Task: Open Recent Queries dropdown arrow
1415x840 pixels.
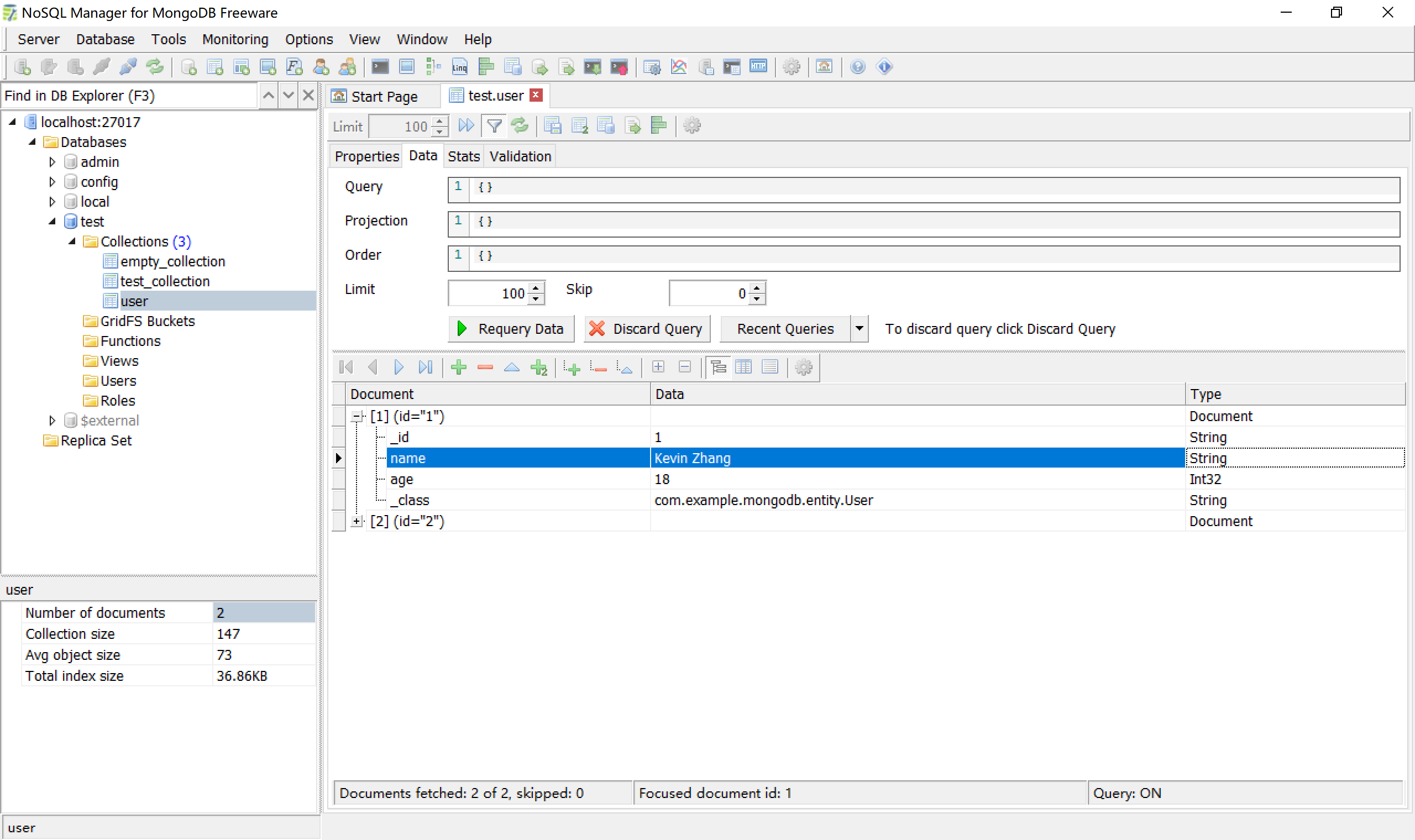Action: (x=858, y=329)
